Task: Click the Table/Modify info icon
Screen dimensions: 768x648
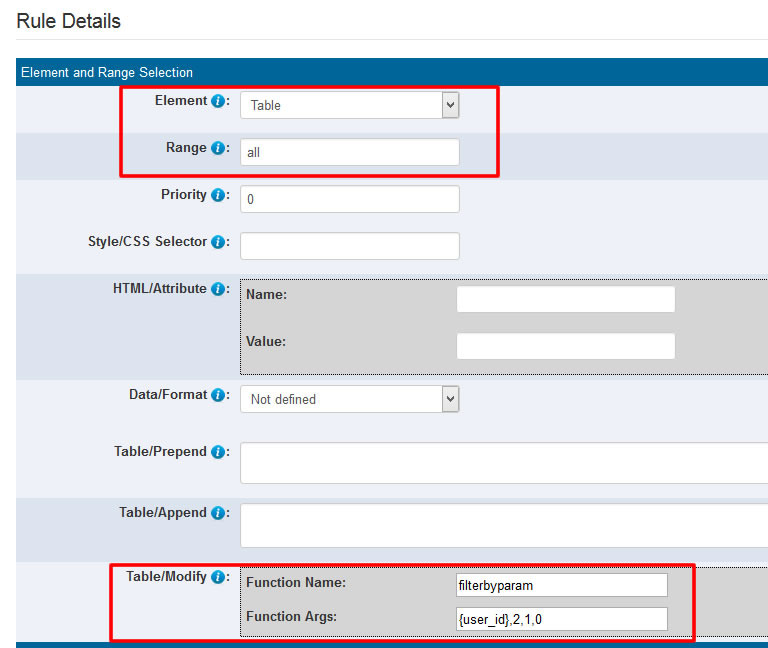Action: [218, 577]
